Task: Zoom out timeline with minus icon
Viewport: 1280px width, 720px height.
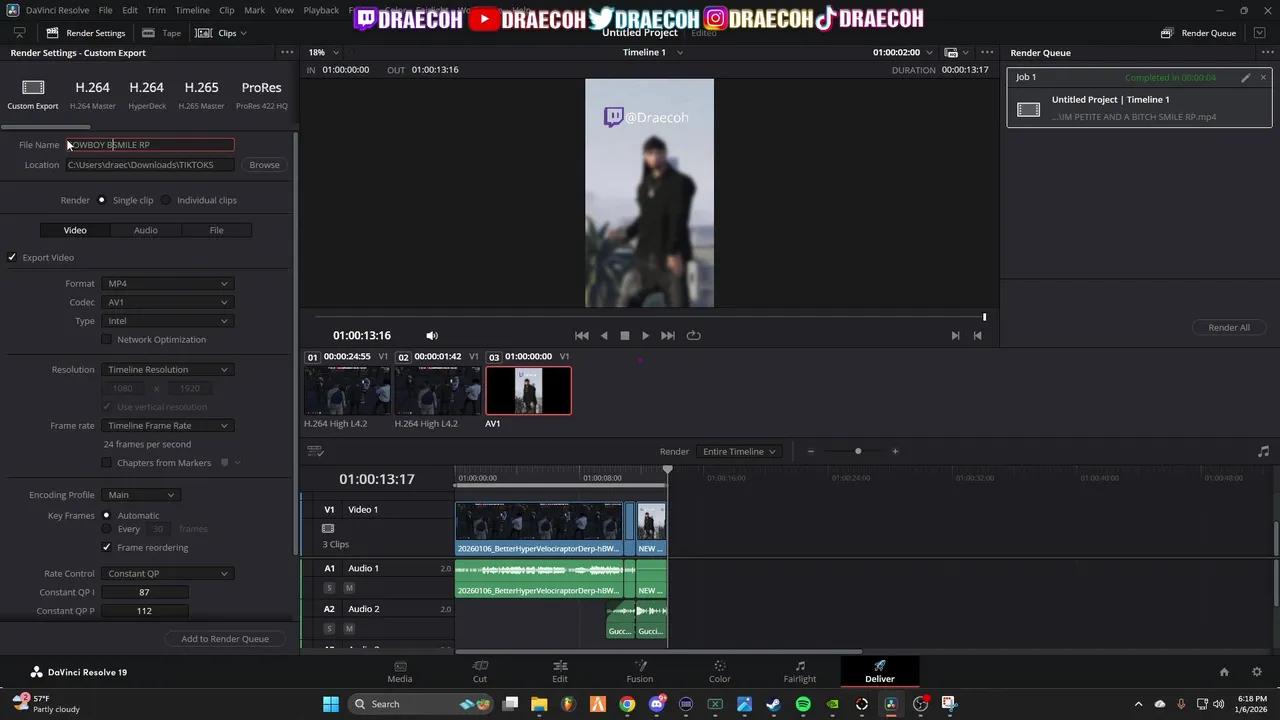Action: click(811, 451)
